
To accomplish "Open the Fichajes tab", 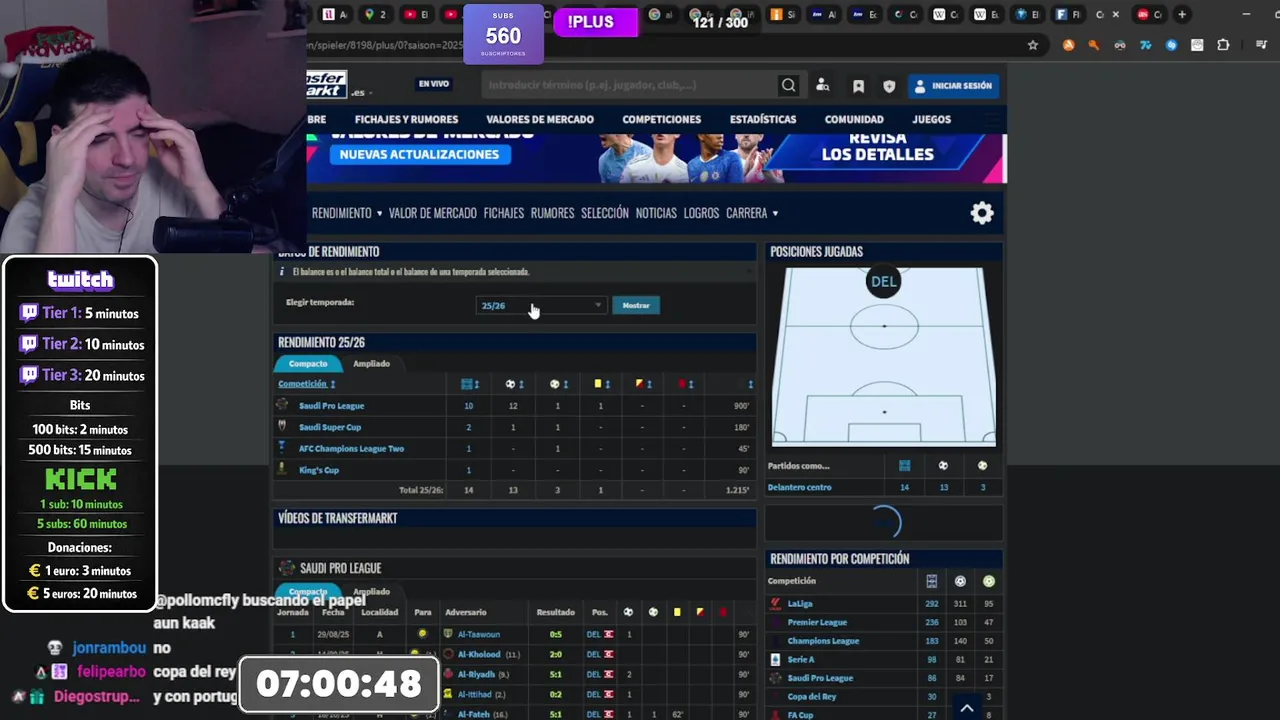I will [503, 213].
